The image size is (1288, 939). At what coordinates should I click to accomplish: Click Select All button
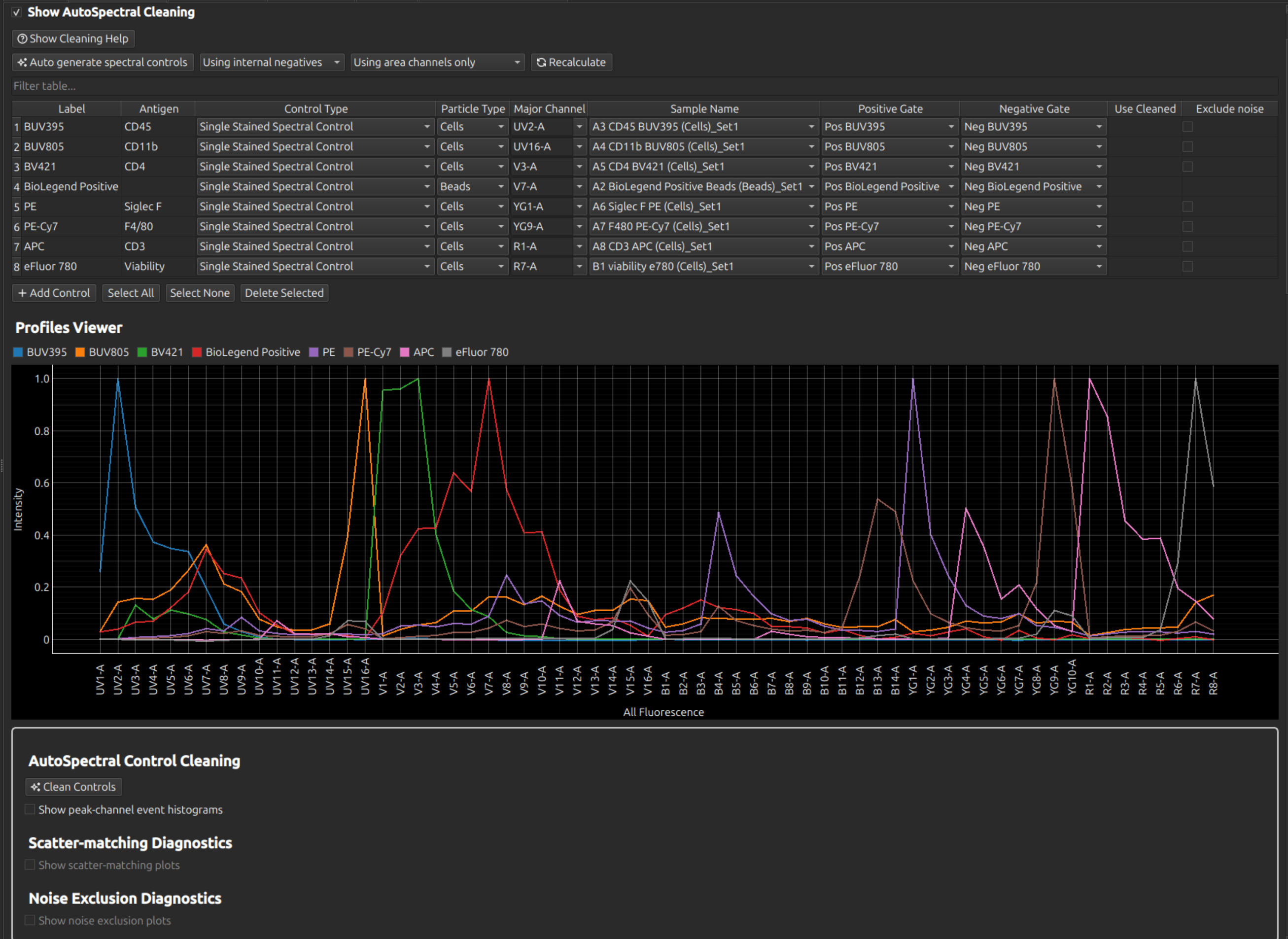(131, 293)
